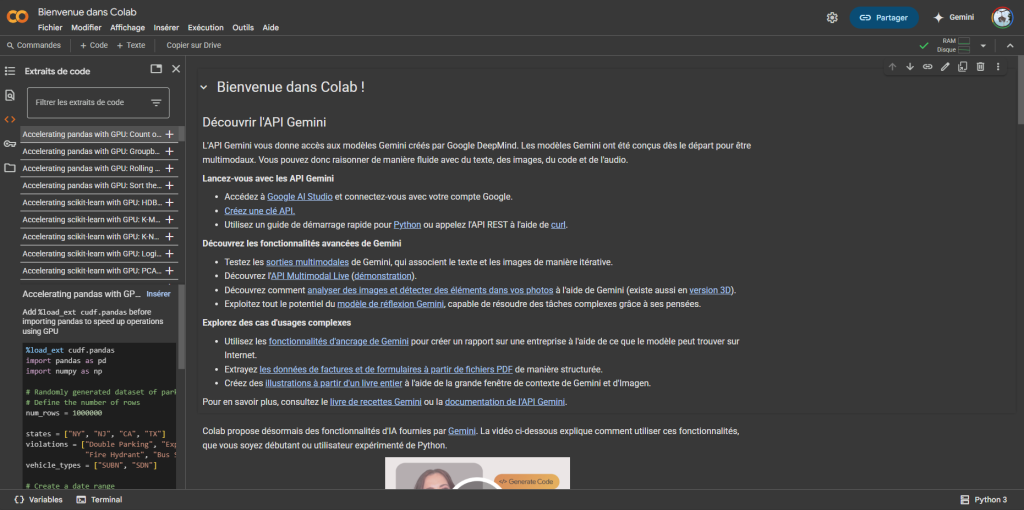The height and width of the screenshot is (510, 1024).
Task: Open the Exécution menu
Action: [206, 27]
